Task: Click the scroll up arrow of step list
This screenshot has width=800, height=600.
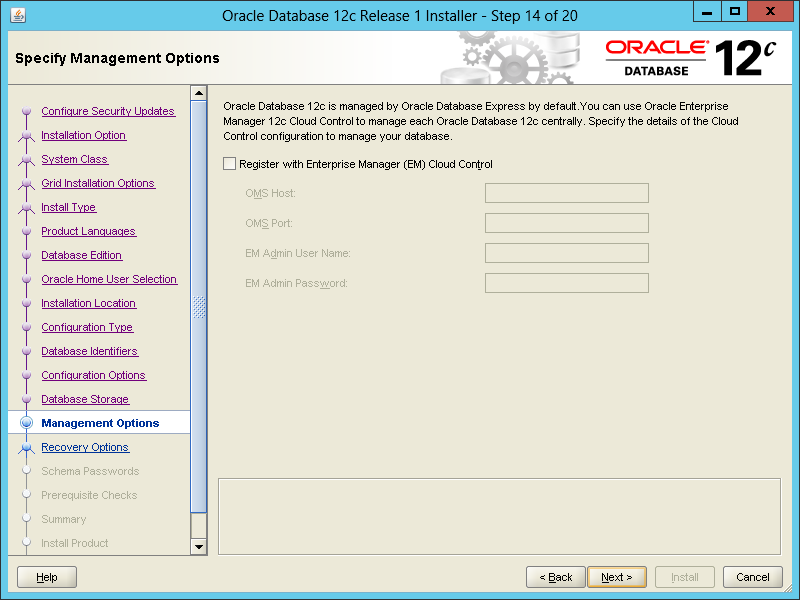Action: click(198, 93)
